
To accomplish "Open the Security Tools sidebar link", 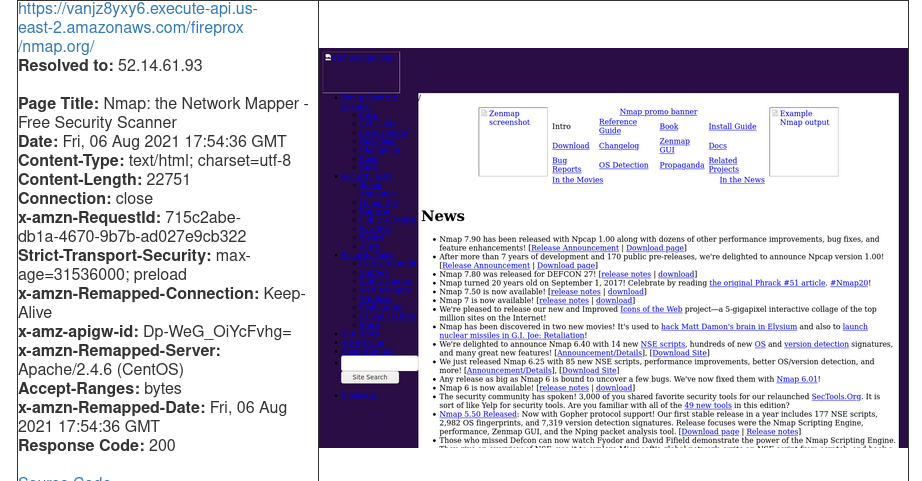I will tap(368, 255).
